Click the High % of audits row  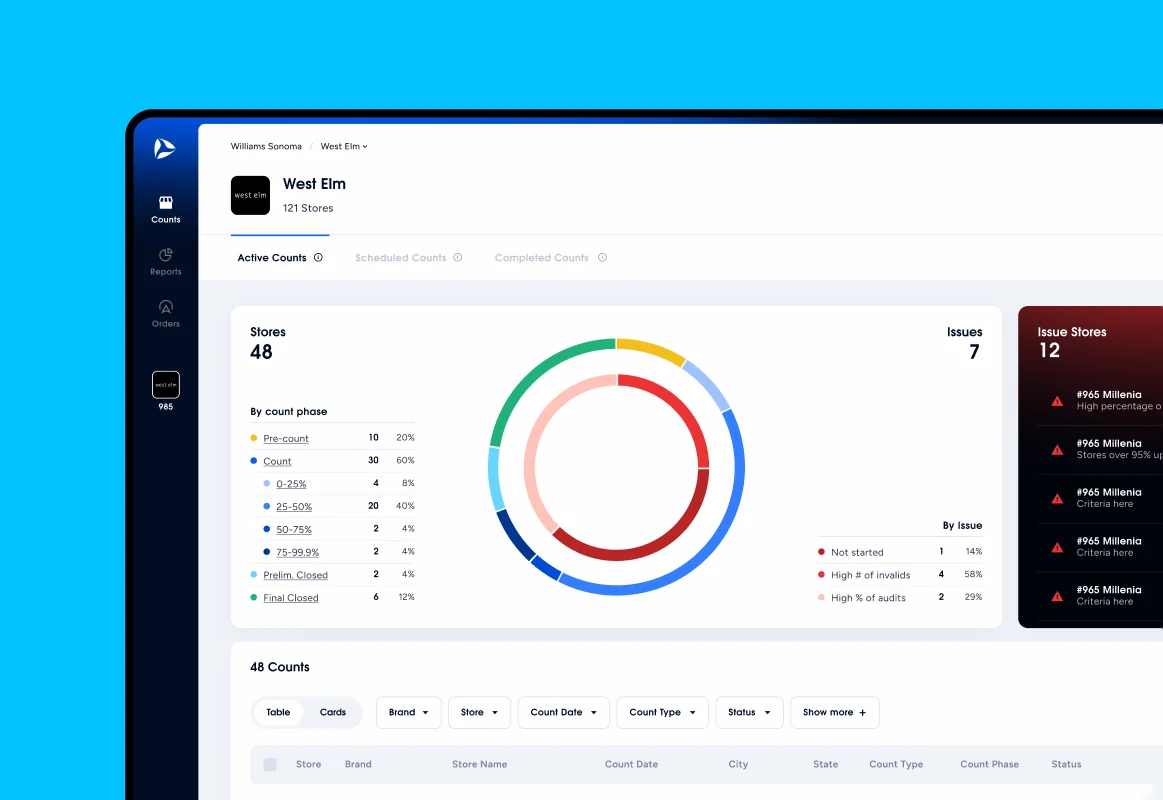900,598
